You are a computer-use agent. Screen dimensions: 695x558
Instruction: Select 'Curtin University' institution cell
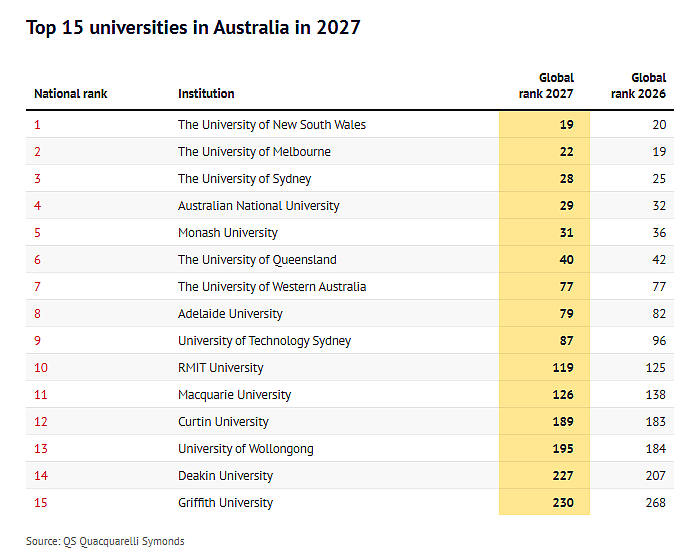[x=223, y=422]
